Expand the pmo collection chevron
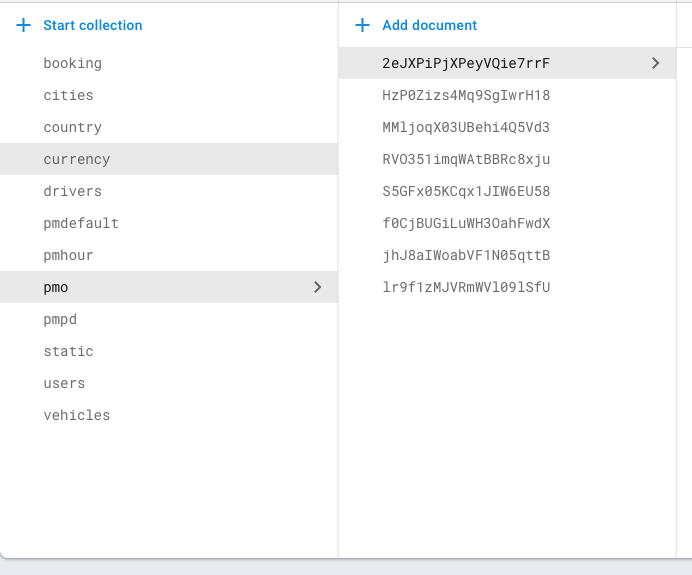Image resolution: width=692 pixels, height=575 pixels. [317, 287]
